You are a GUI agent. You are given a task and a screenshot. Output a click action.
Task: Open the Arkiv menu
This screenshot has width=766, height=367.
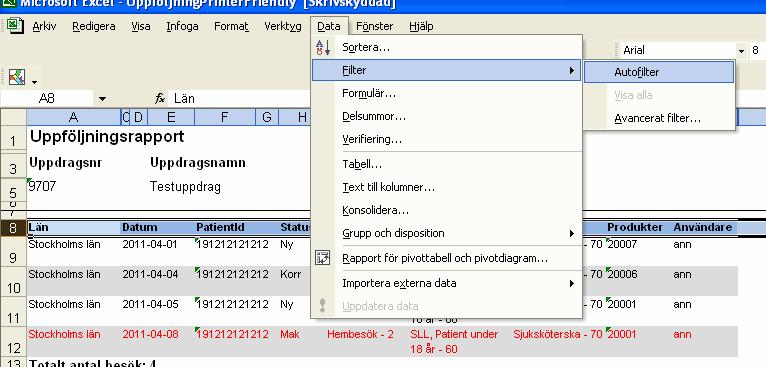(44, 26)
